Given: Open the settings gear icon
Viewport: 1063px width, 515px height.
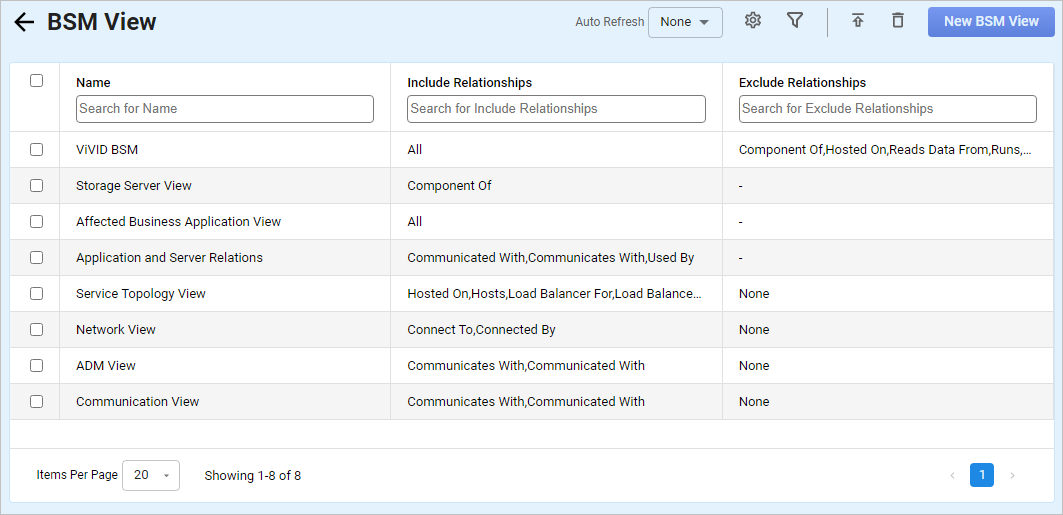Looking at the screenshot, I should tap(753, 21).
